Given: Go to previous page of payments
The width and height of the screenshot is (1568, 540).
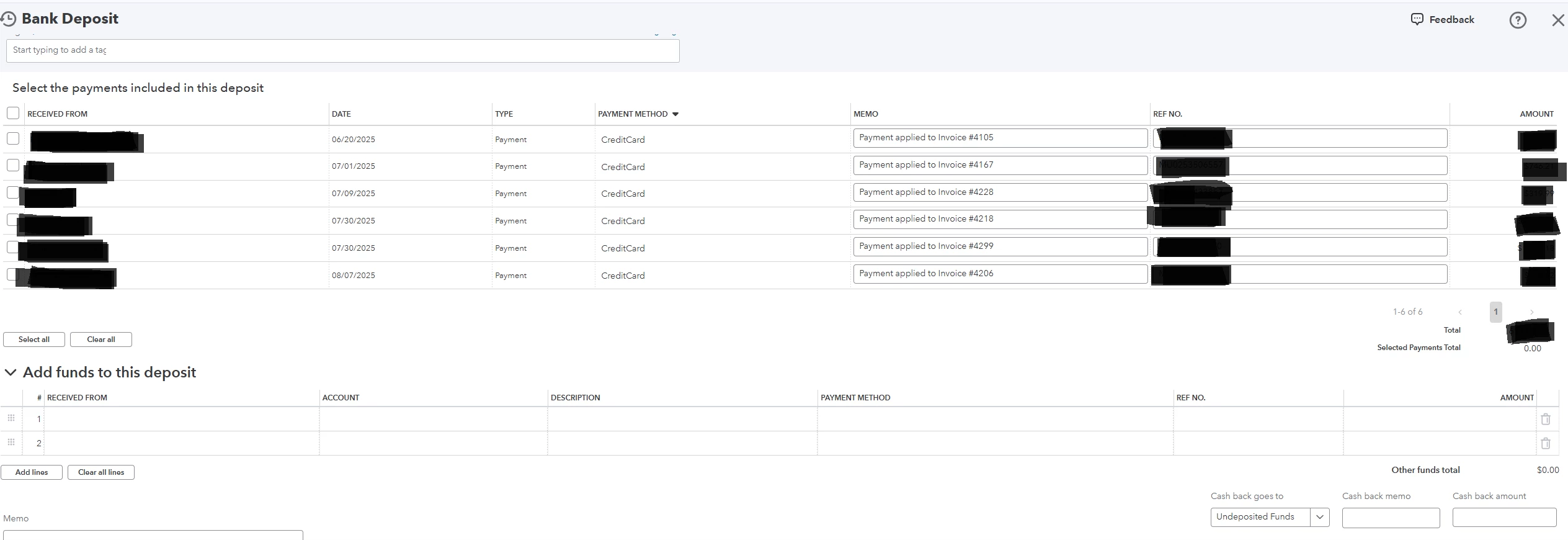Looking at the screenshot, I should (x=1460, y=312).
